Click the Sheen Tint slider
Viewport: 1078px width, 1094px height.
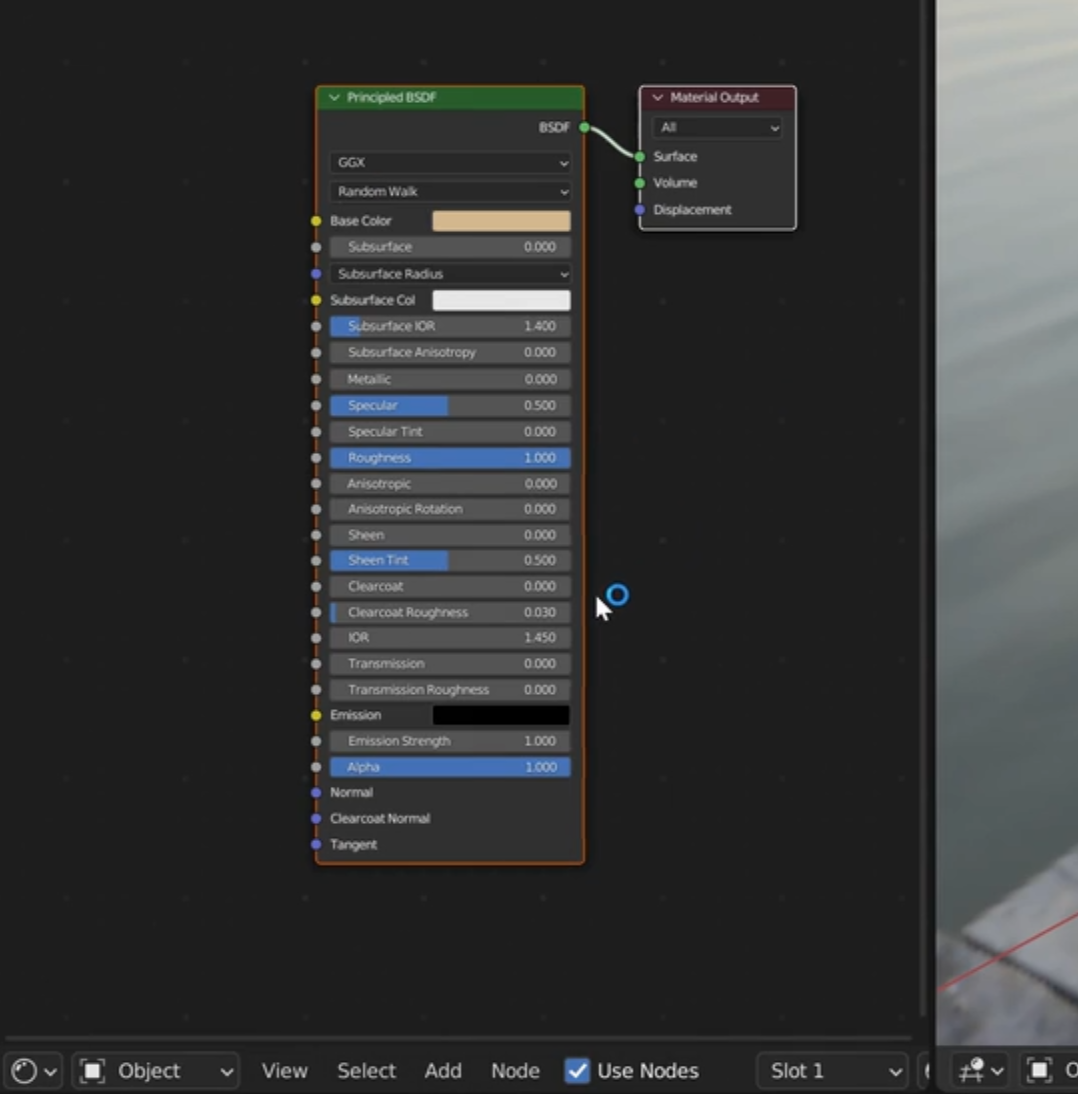click(x=450, y=560)
